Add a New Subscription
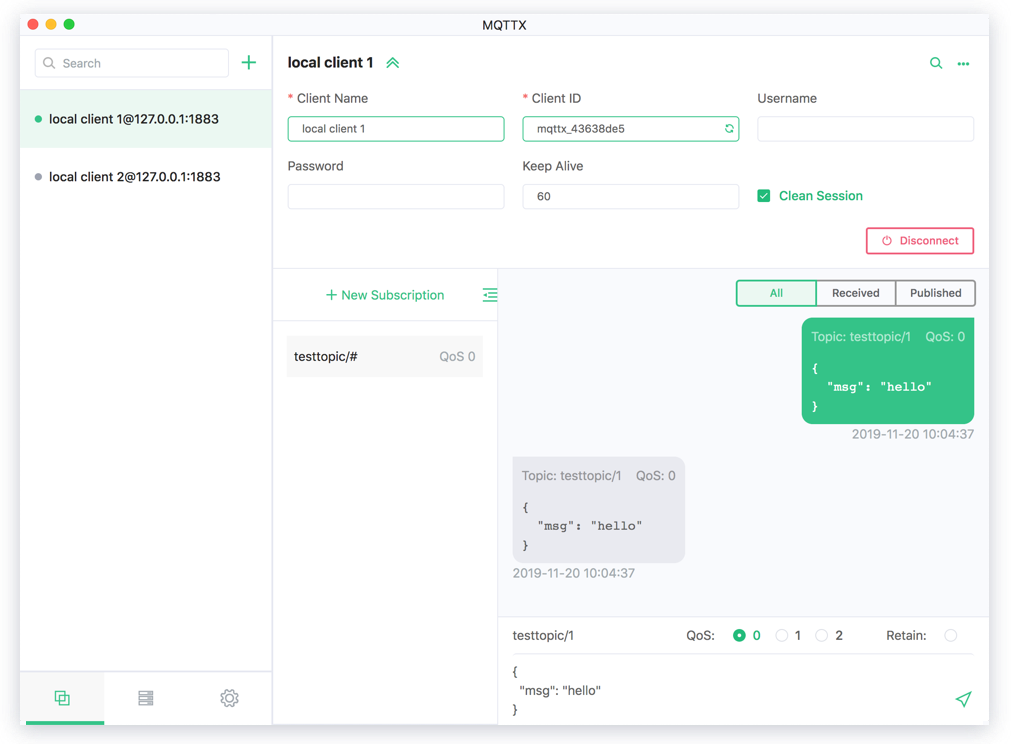Image resolution: width=1011 pixels, height=744 pixels. [385, 295]
